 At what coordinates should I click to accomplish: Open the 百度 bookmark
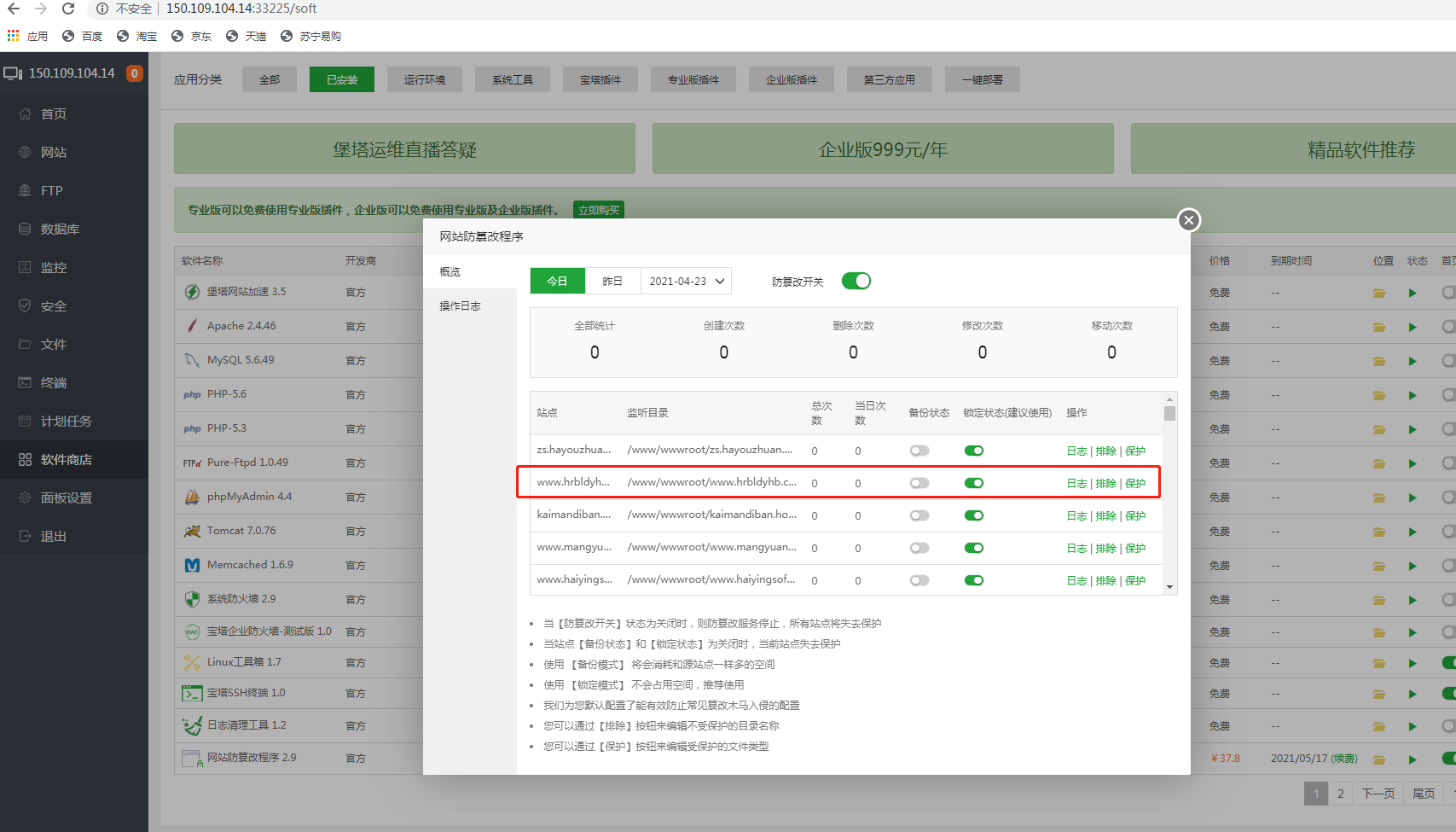pyautogui.click(x=83, y=36)
